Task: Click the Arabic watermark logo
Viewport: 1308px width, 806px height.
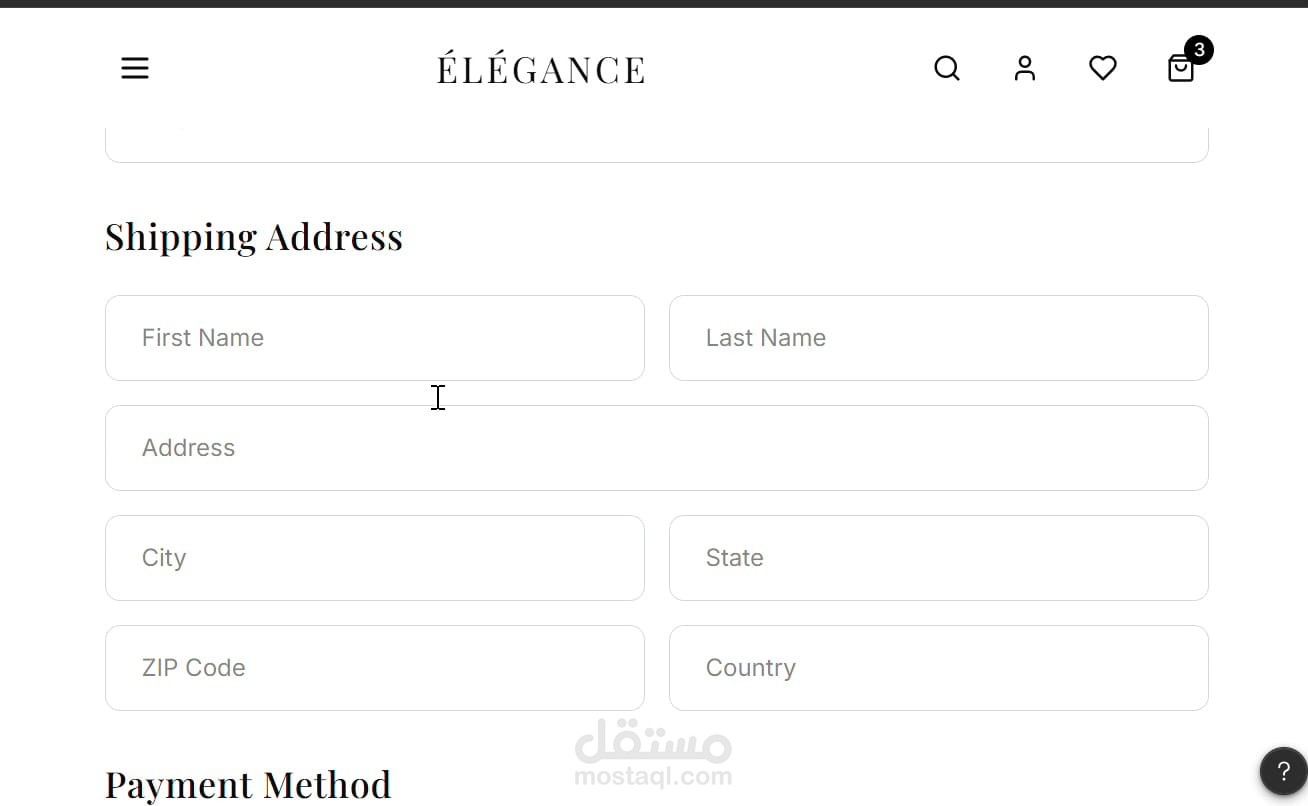Action: [x=653, y=741]
